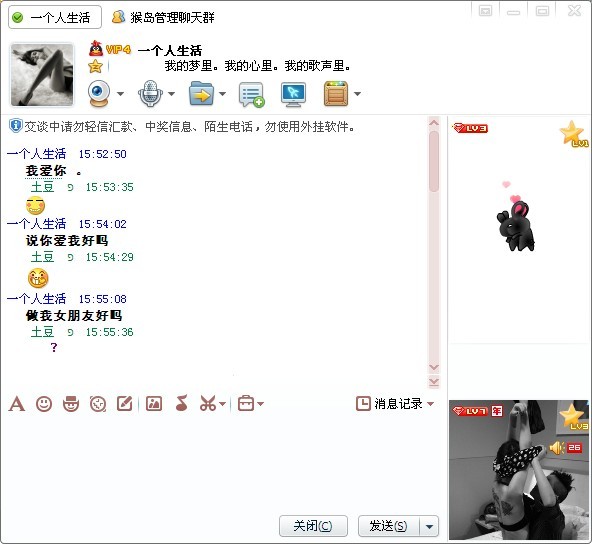Open the send button options arrow
The image size is (592, 544).
click(x=429, y=526)
